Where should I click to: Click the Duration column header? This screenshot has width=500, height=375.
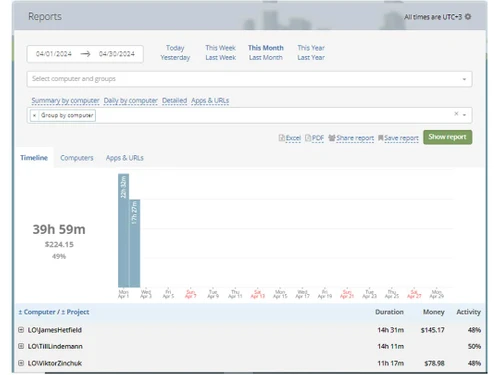coord(389,312)
